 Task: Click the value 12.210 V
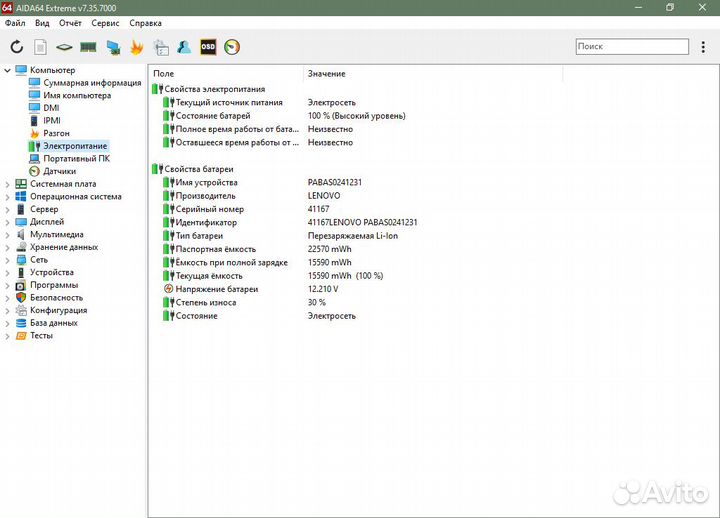[x=323, y=289]
